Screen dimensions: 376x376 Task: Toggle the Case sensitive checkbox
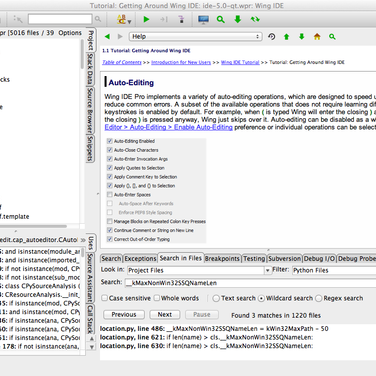coord(105,298)
